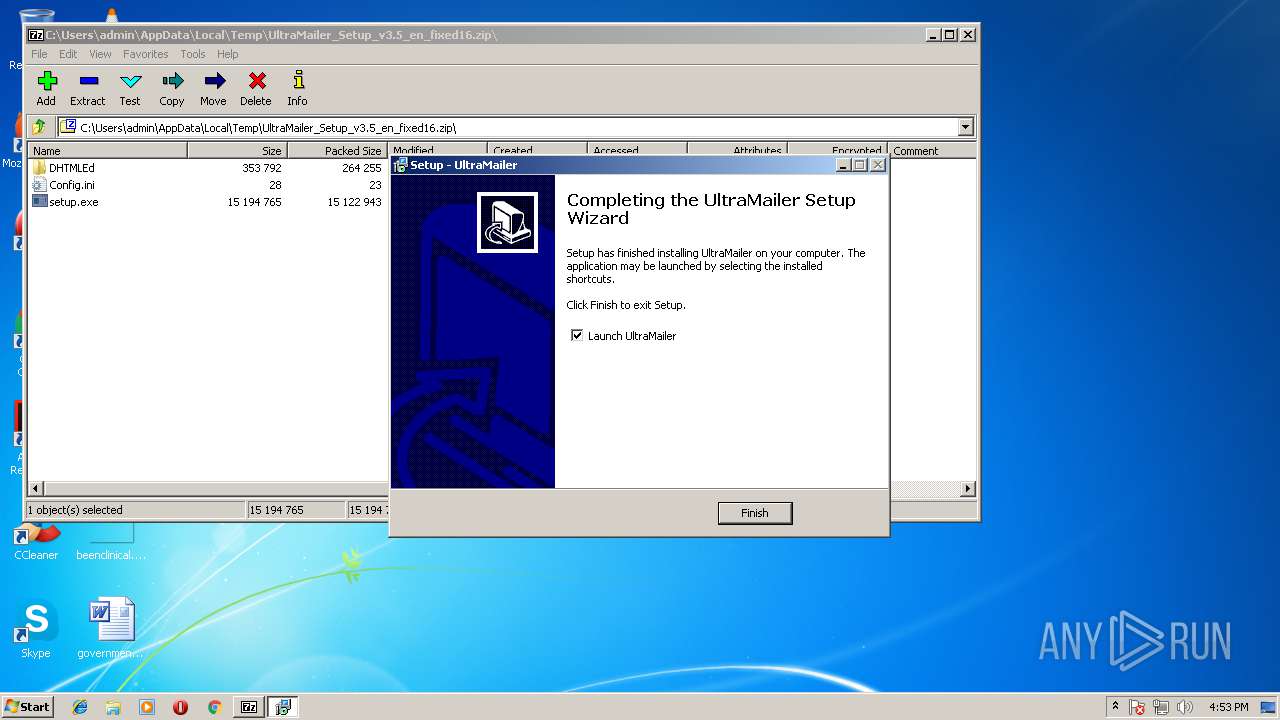Sort by the Comment column header
Screen dimensions: 1280x720
[x=932, y=151]
